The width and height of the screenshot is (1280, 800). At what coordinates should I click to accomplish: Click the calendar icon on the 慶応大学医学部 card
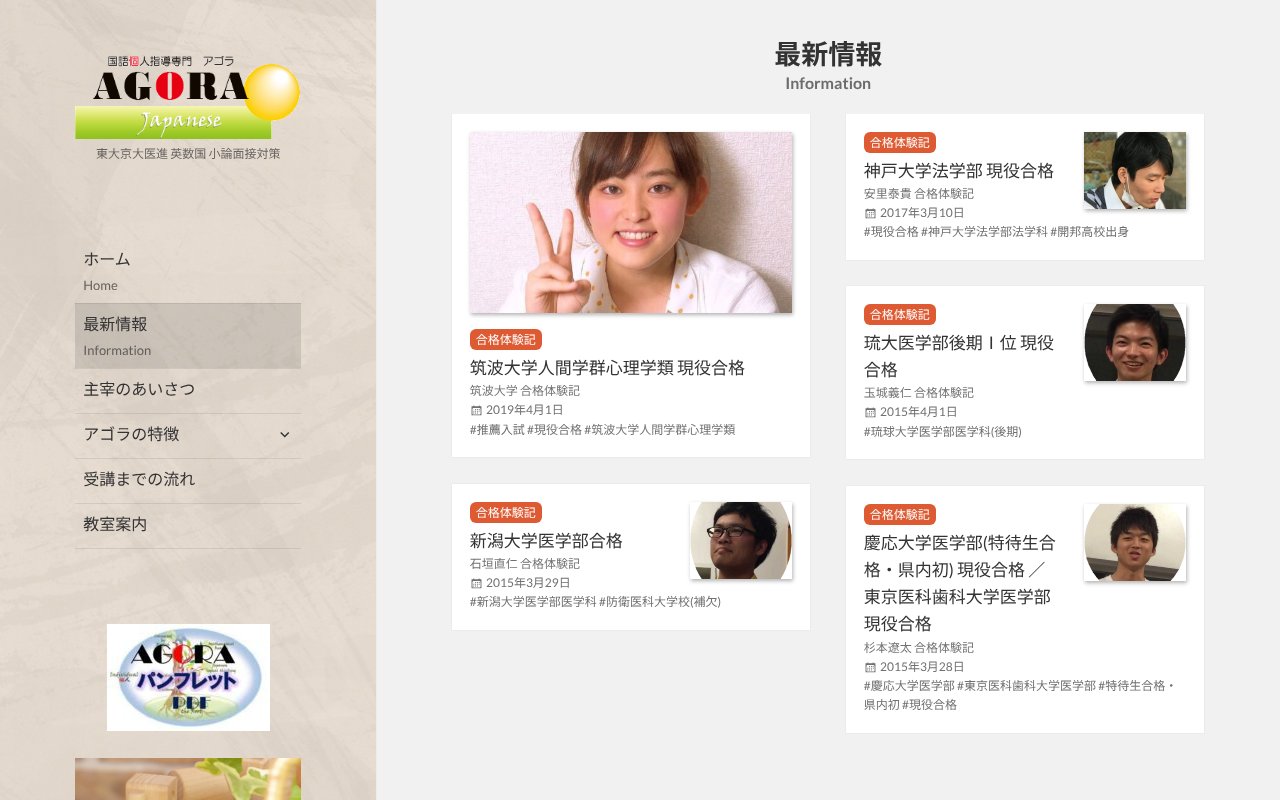coord(869,667)
